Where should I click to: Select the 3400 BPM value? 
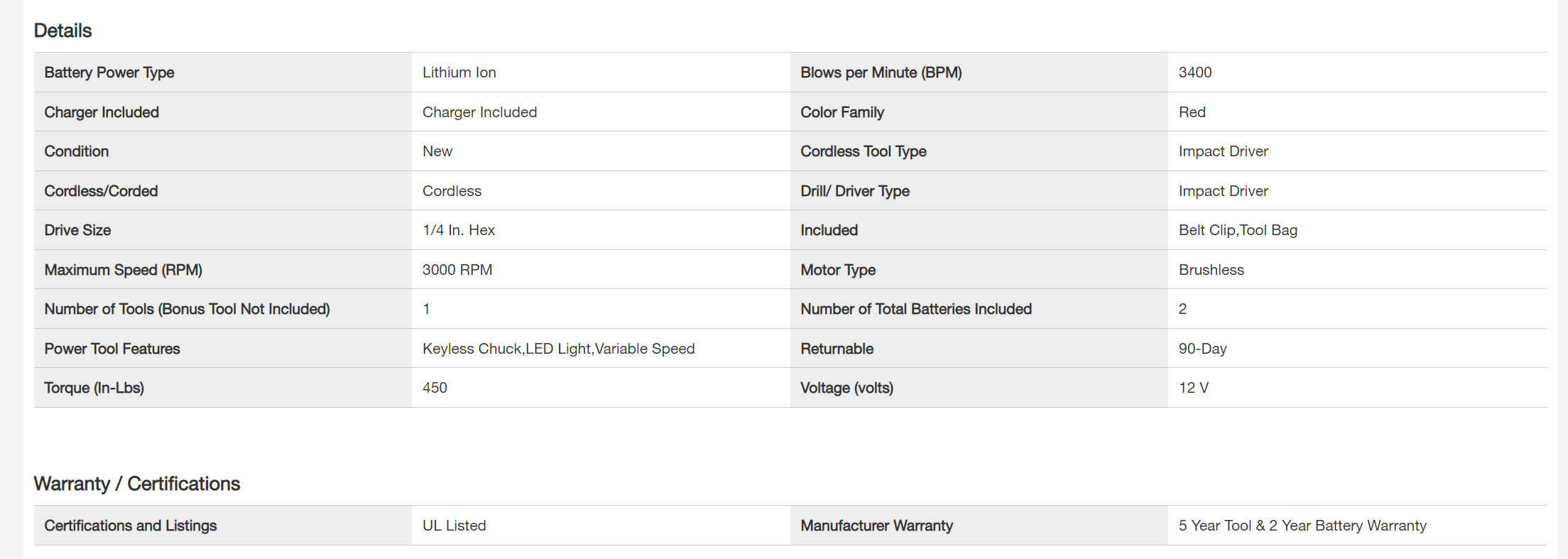[x=1194, y=72]
